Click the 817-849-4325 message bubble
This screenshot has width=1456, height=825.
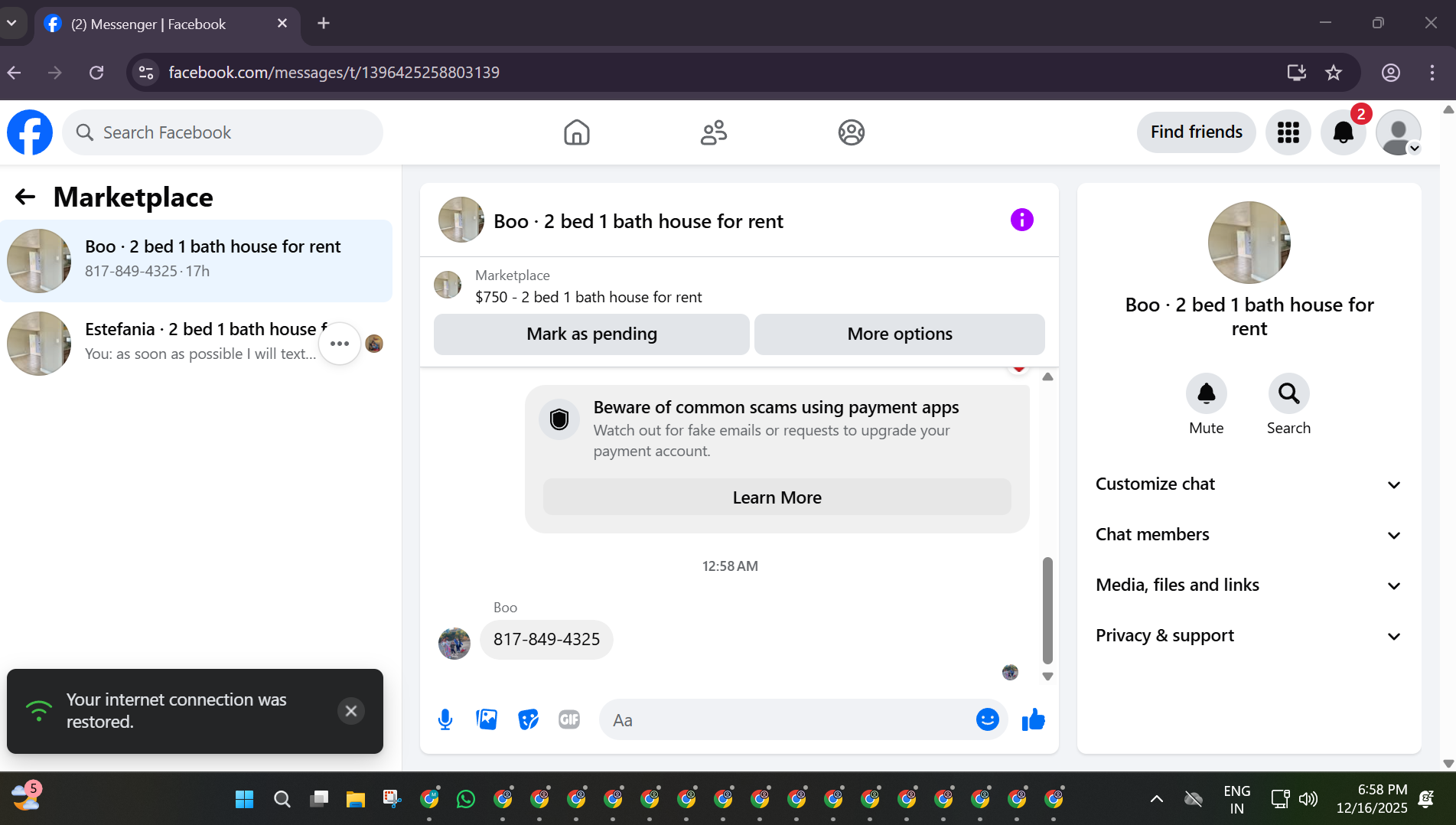tap(546, 640)
